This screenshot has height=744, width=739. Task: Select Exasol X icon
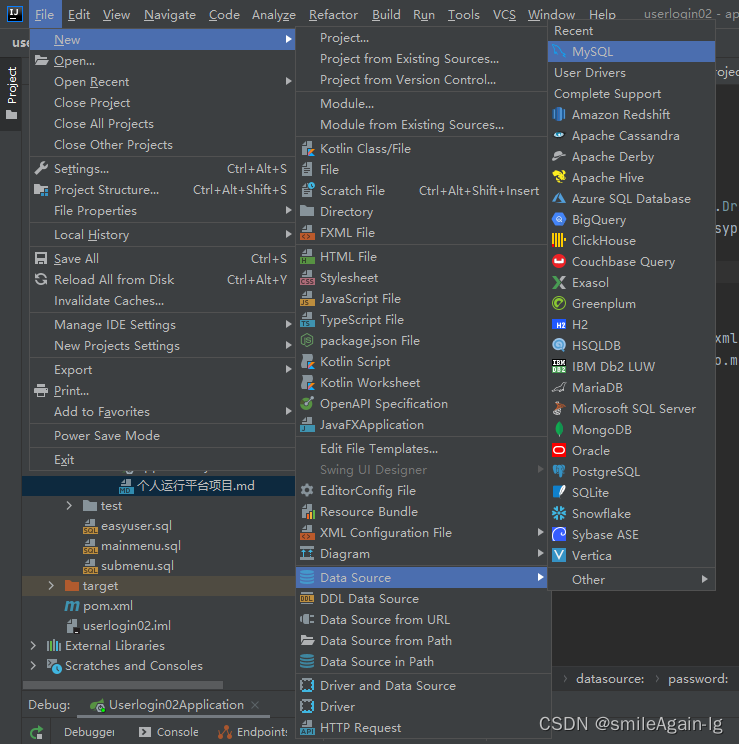point(559,282)
